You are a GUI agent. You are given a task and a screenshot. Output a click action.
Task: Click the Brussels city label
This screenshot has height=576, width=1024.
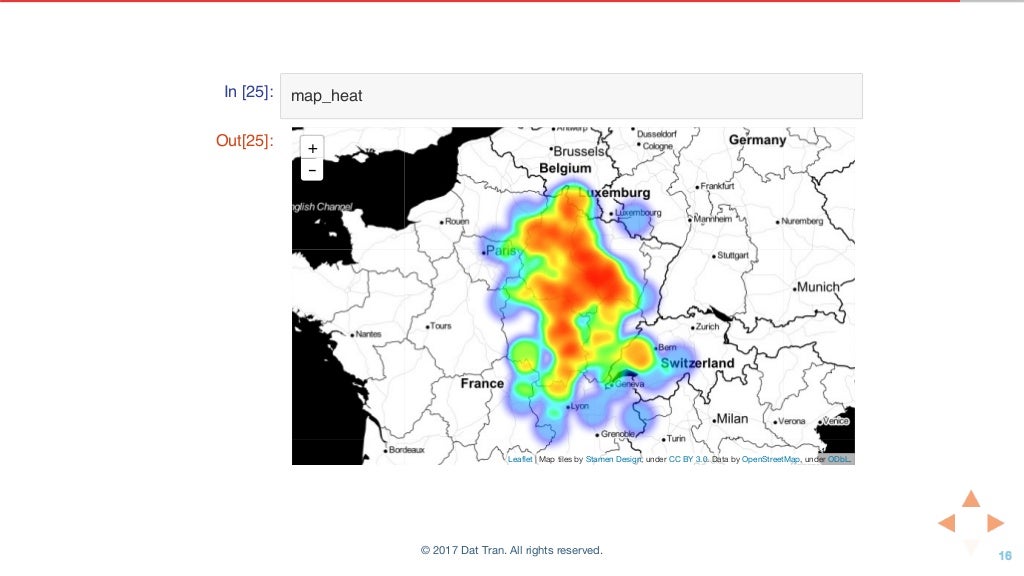click(579, 151)
